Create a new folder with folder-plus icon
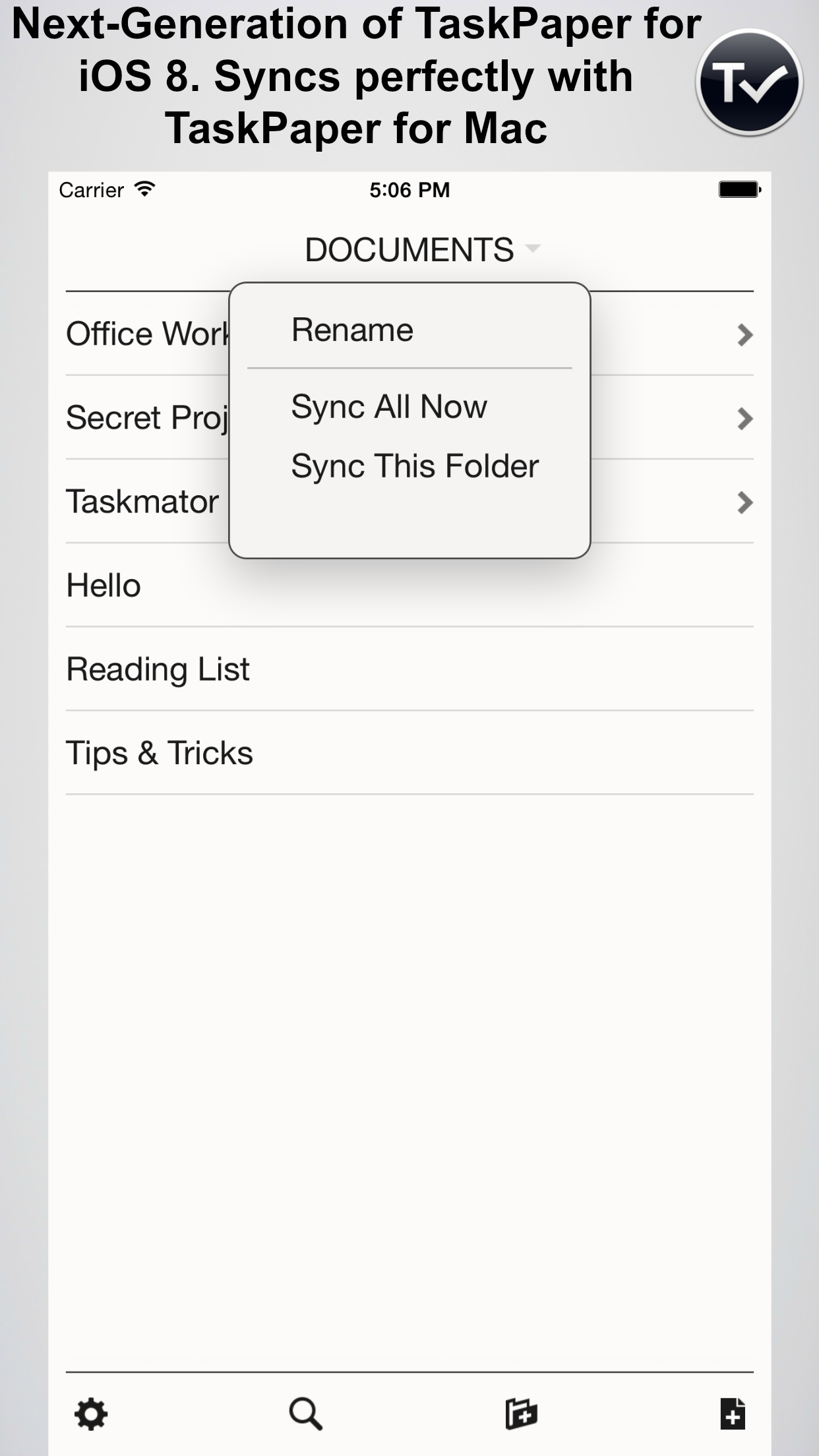The image size is (819, 1456). click(x=521, y=1414)
